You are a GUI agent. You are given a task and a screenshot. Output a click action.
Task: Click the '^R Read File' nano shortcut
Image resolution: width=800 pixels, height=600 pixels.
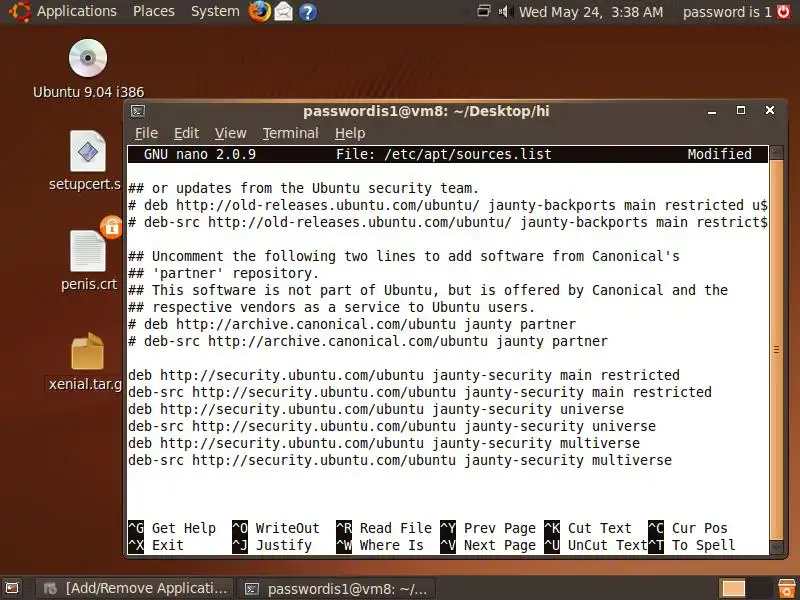pos(384,528)
